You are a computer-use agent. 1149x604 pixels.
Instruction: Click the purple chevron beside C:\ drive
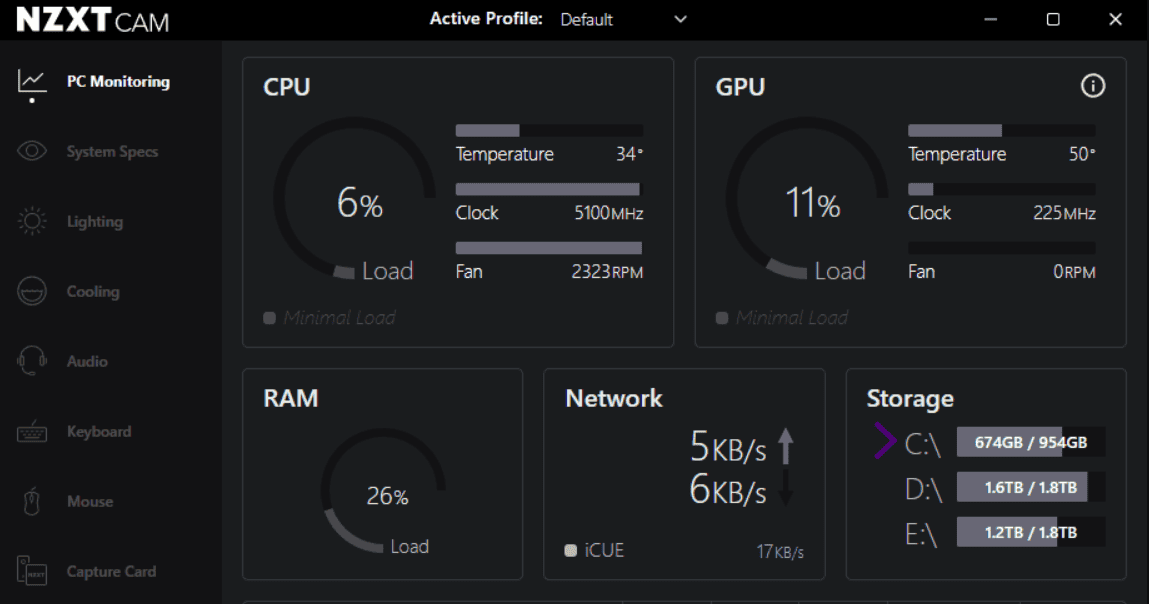pyautogui.click(x=885, y=442)
